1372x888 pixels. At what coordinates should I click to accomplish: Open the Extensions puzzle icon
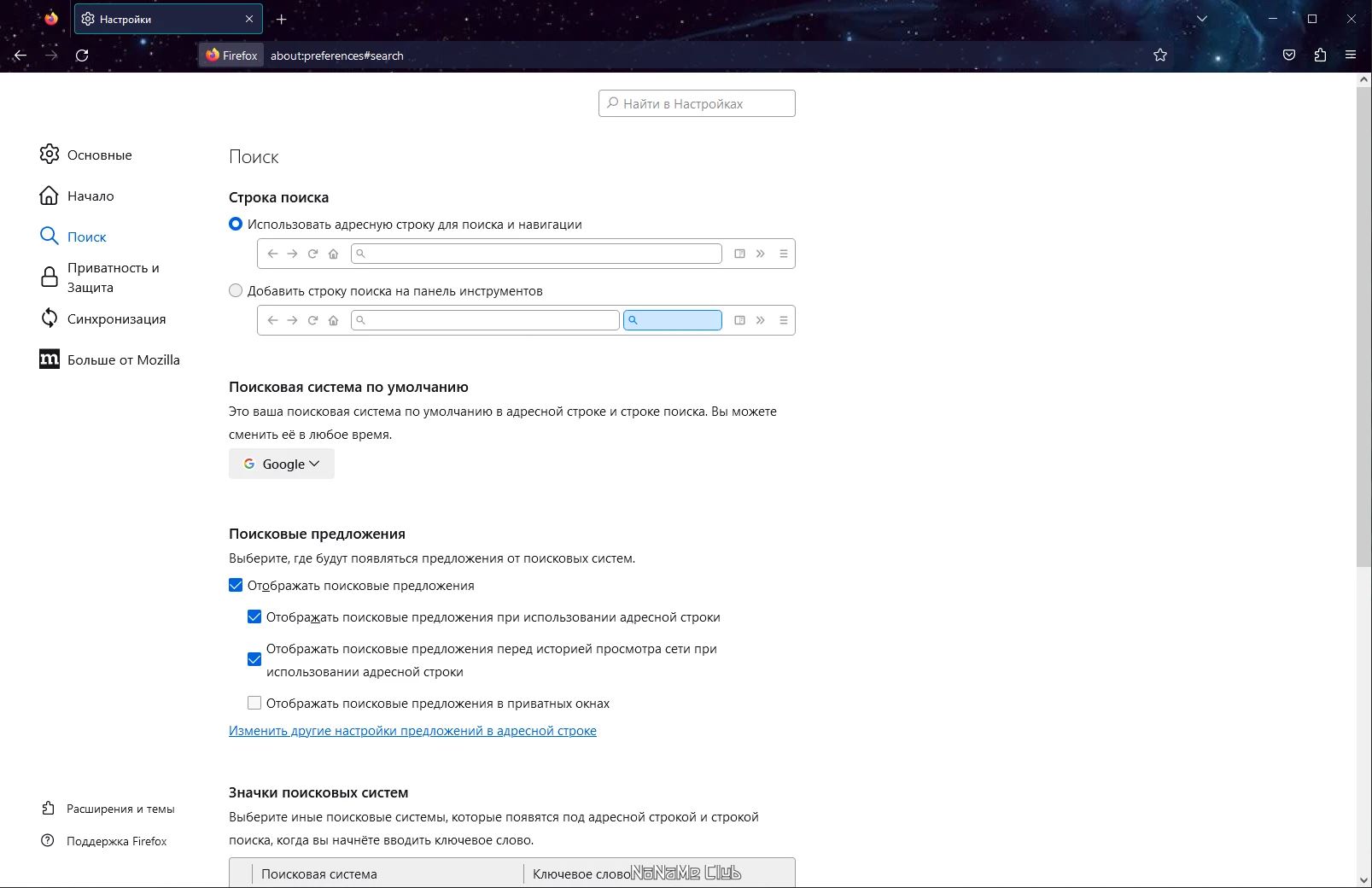click(1320, 55)
